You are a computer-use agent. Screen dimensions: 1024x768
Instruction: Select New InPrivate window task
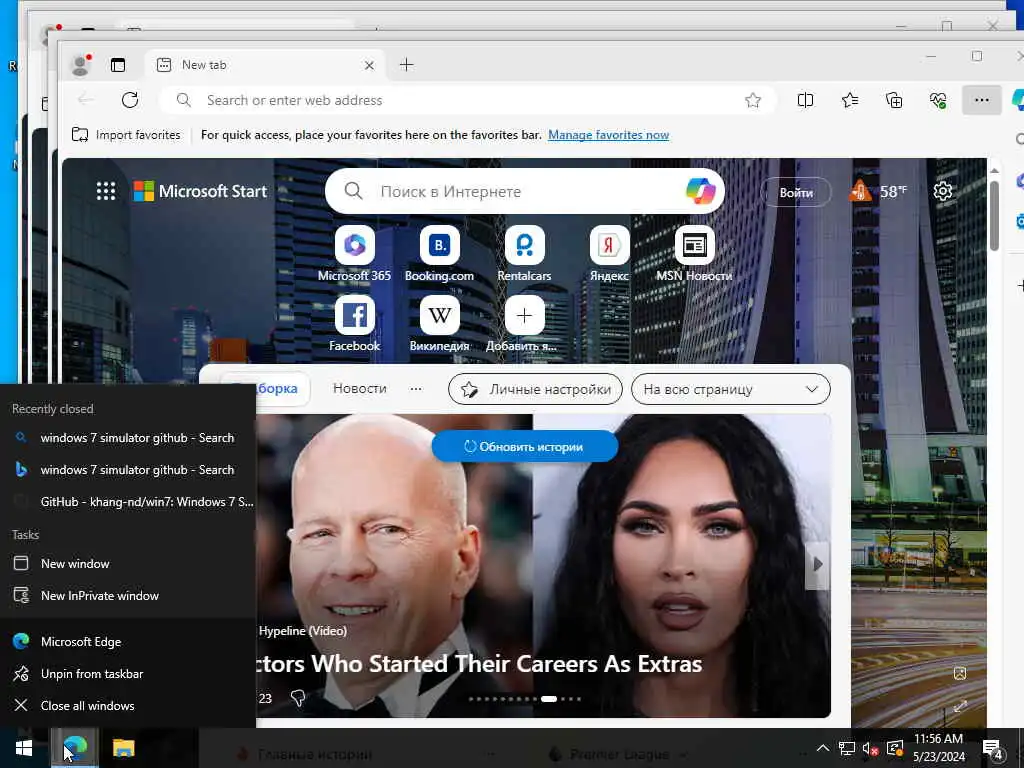(127, 596)
